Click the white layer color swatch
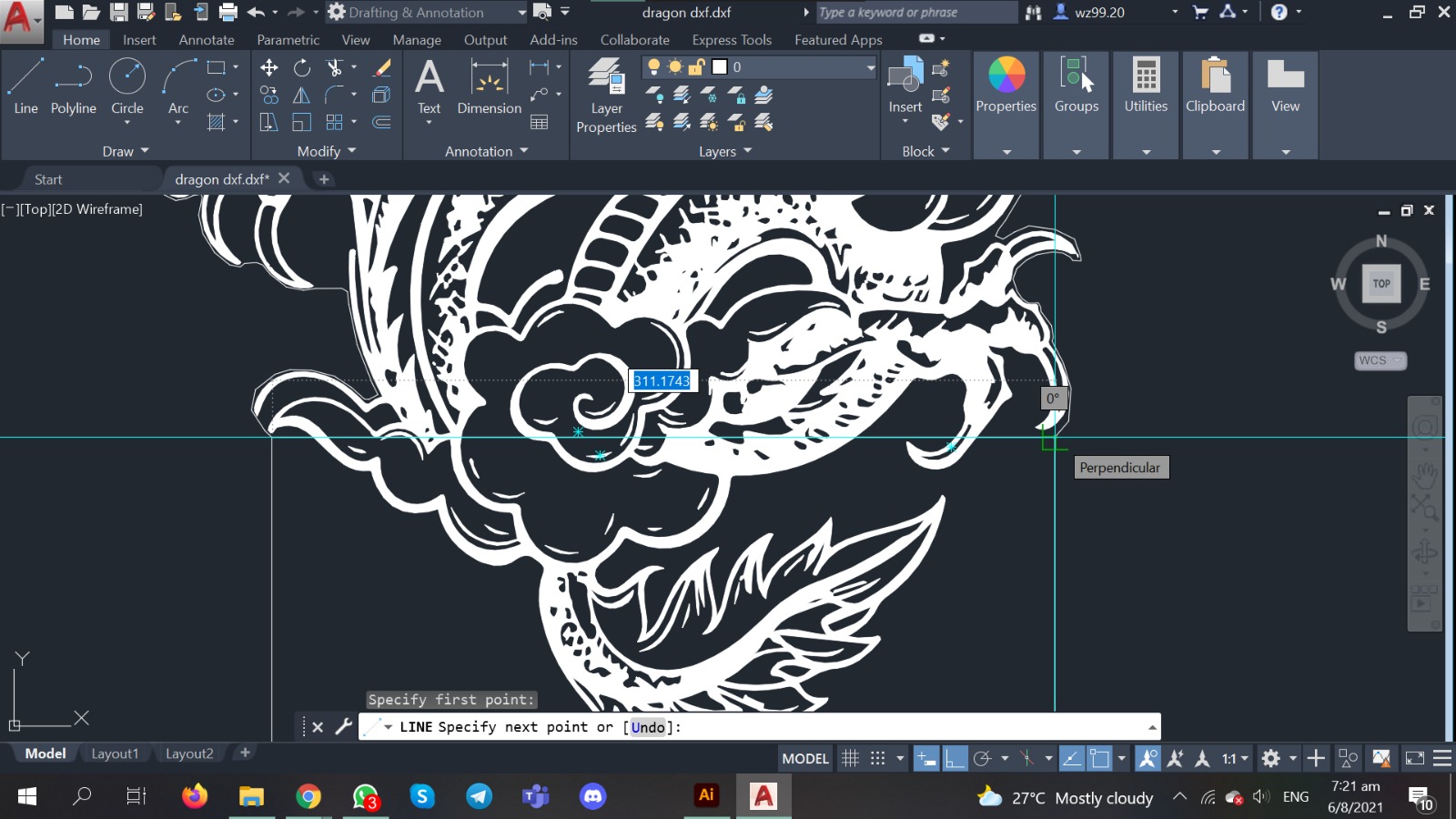 [x=719, y=67]
